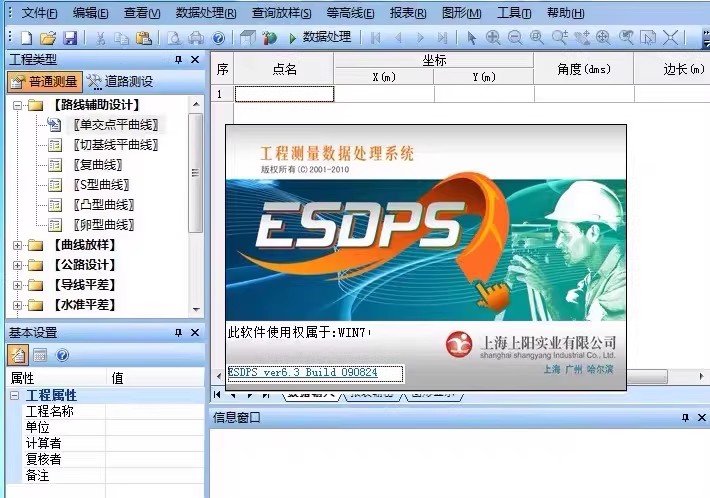This screenshot has width=710, height=498.
Task: Select 复曲线 in the tree
Action: click(98, 165)
